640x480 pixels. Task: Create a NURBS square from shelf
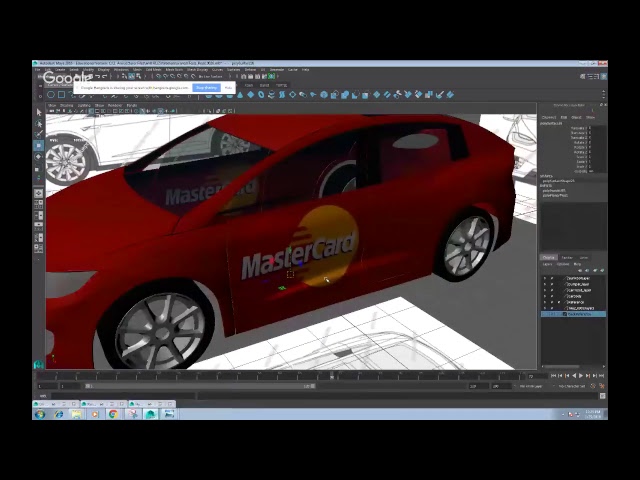61,95
